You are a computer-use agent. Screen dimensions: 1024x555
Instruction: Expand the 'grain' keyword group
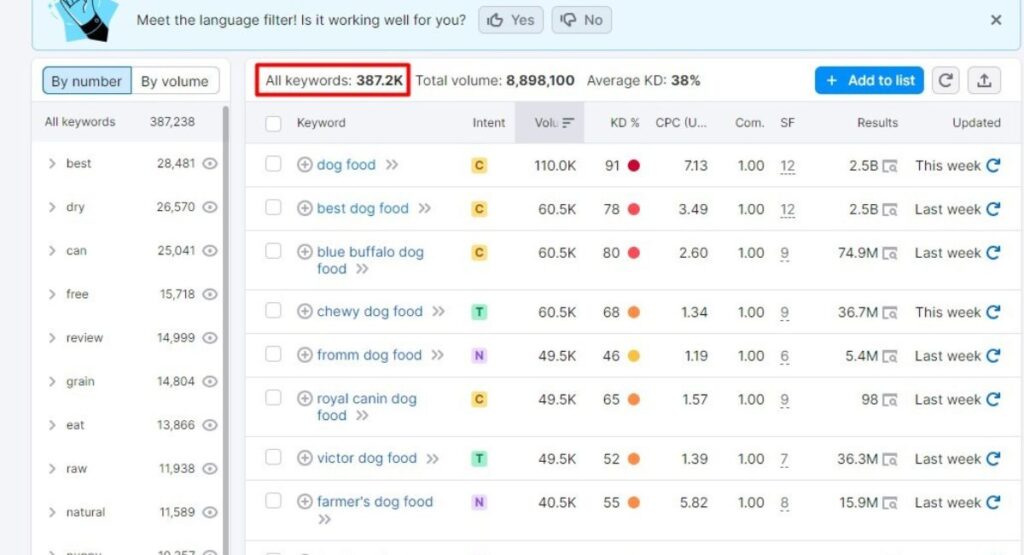(x=52, y=381)
